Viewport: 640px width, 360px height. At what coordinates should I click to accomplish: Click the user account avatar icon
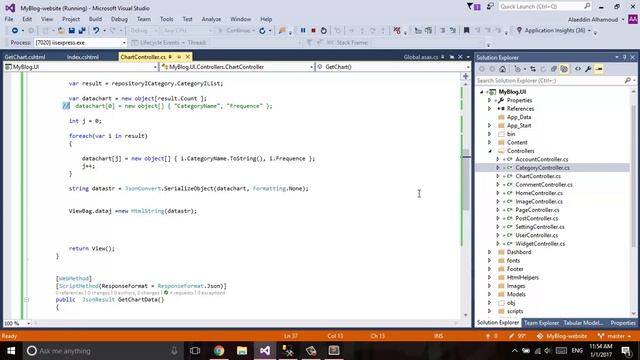point(633,19)
